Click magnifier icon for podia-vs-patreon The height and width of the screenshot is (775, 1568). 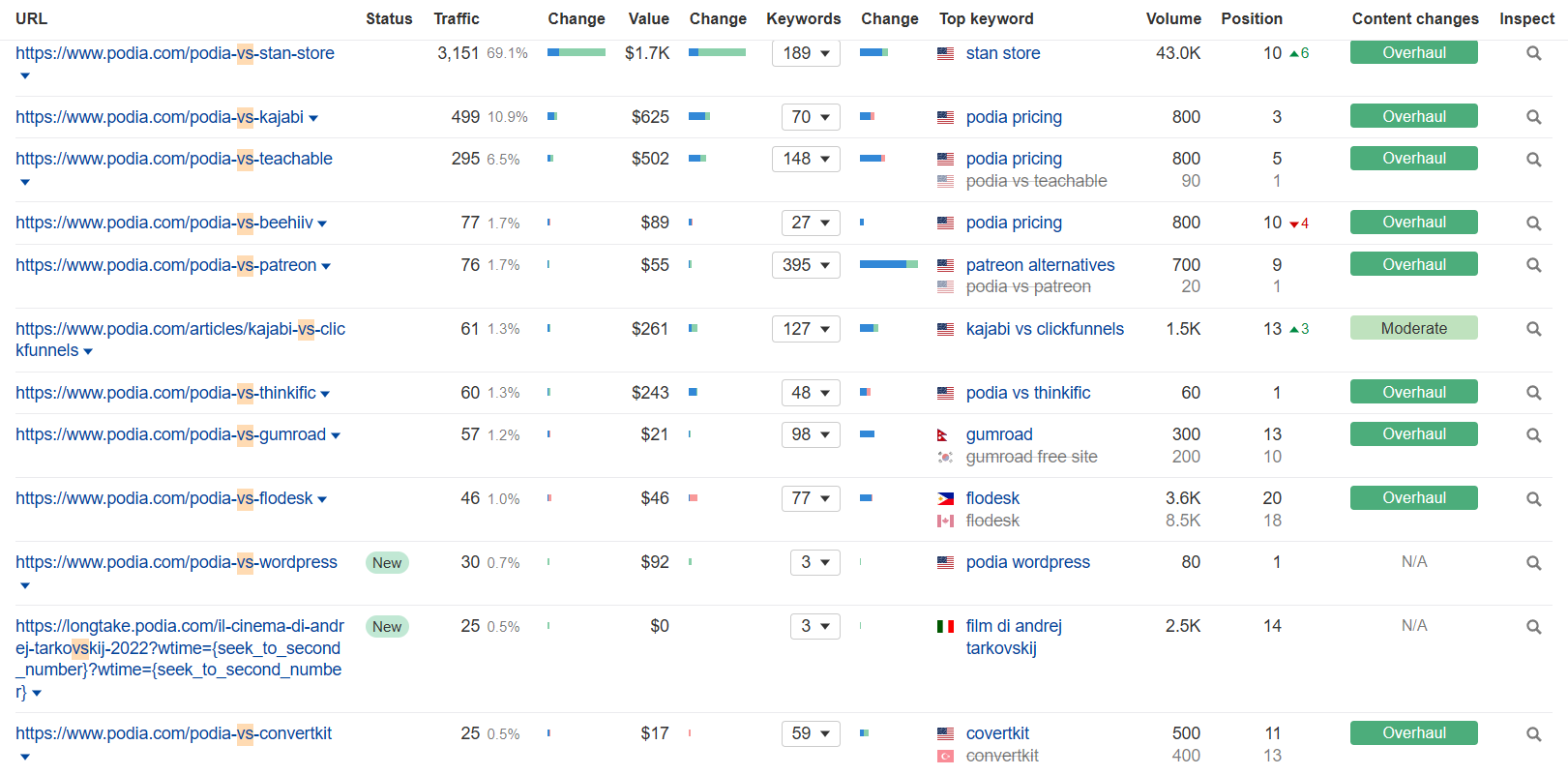pyautogui.click(x=1533, y=265)
